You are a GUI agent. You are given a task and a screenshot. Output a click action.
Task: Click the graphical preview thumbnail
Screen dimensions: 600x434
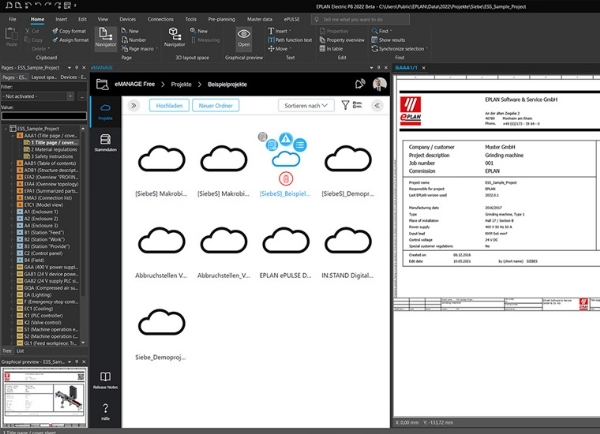click(x=44, y=397)
